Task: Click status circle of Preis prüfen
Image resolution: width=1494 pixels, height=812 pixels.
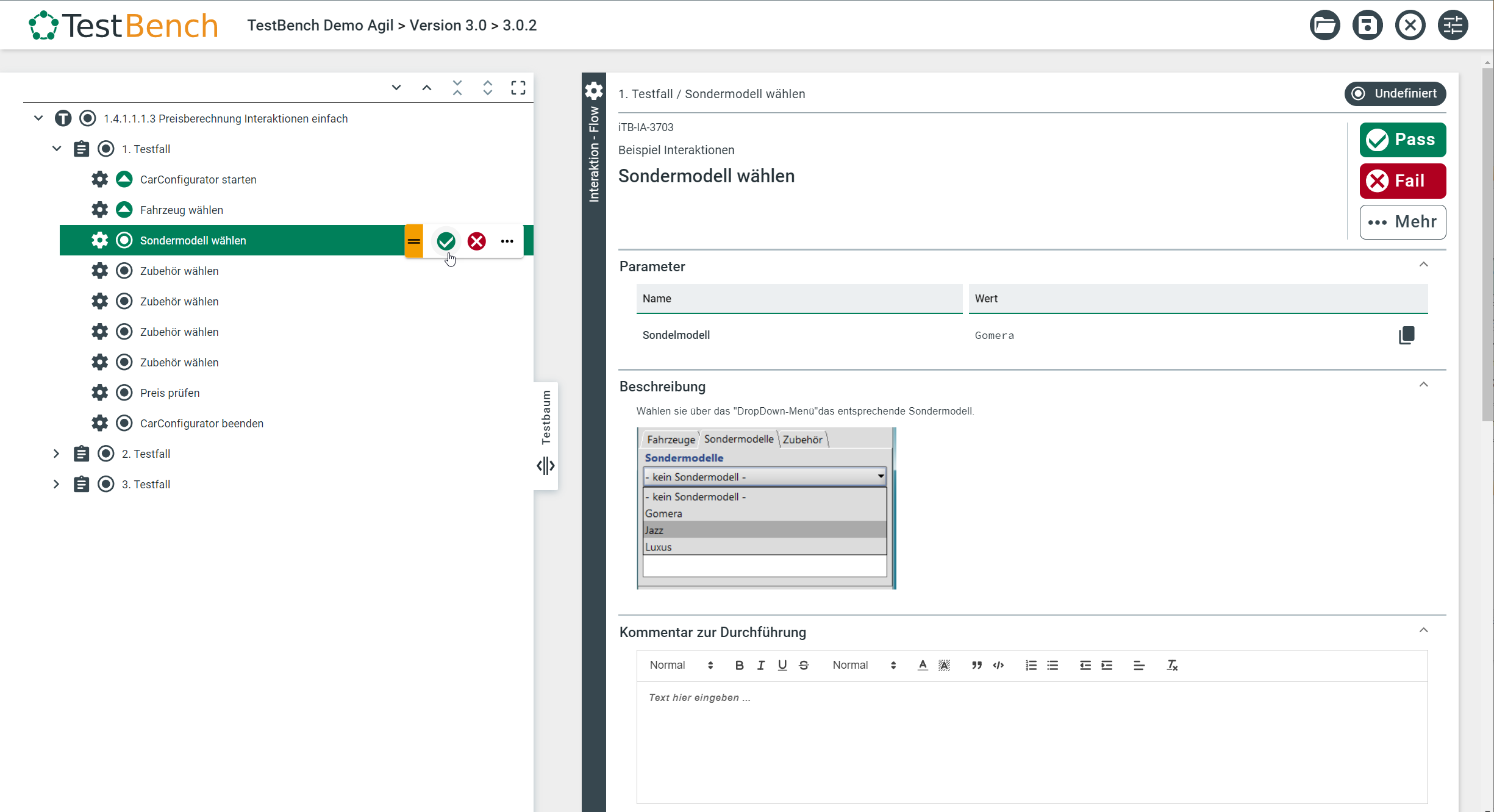Action: point(124,393)
